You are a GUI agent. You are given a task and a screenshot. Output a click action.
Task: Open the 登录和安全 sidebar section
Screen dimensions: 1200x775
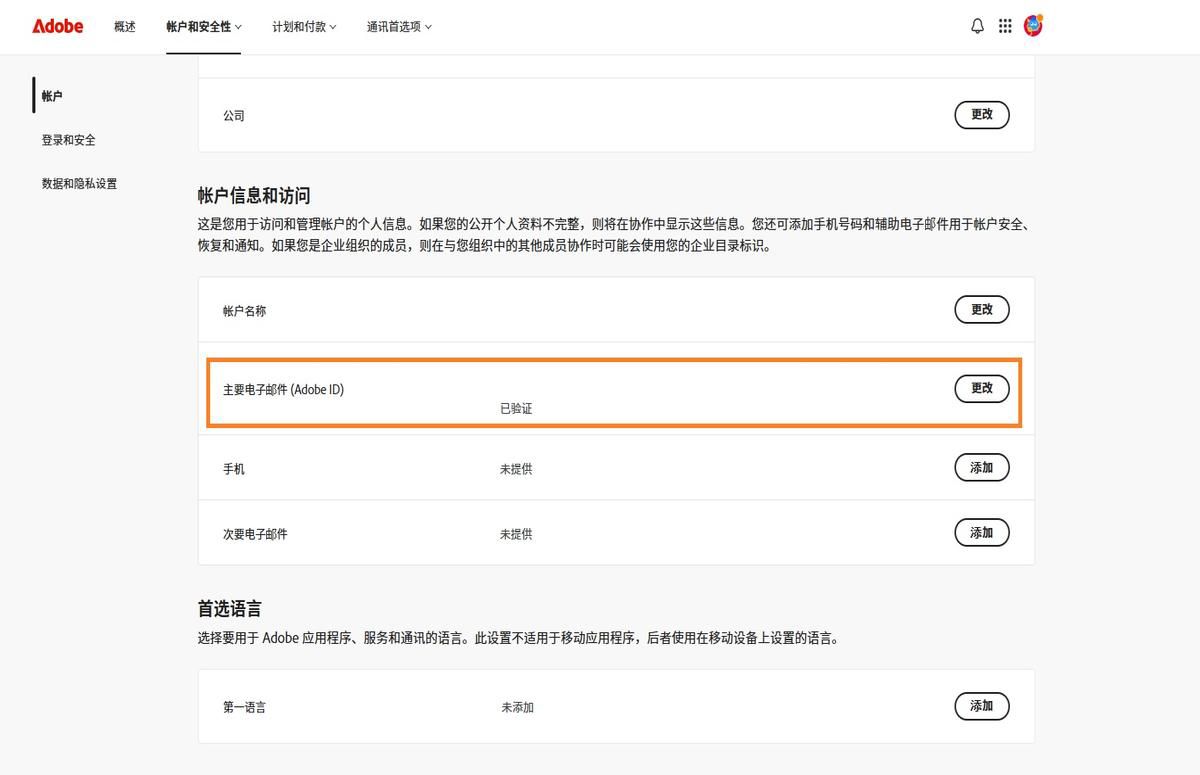tap(67, 140)
